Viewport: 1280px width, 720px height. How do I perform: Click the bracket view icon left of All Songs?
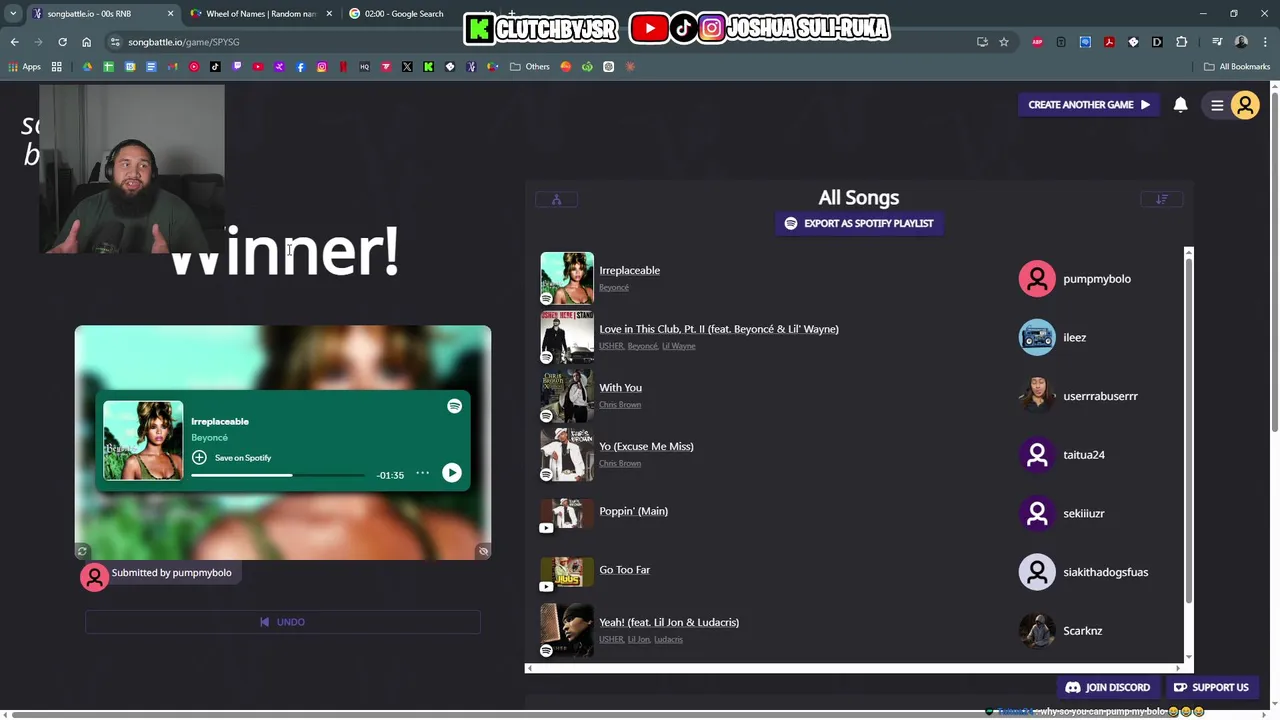coord(556,199)
